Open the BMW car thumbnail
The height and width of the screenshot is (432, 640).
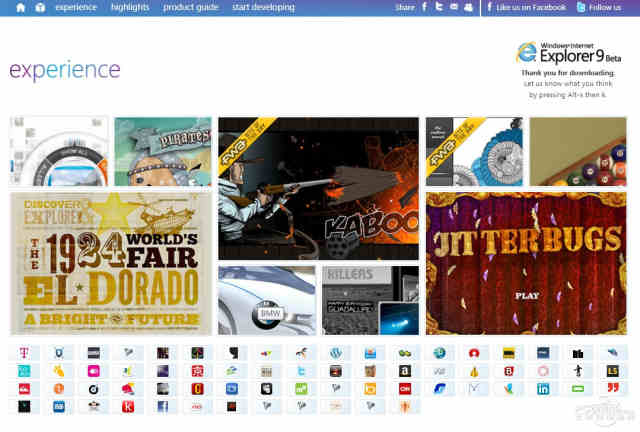(267, 301)
